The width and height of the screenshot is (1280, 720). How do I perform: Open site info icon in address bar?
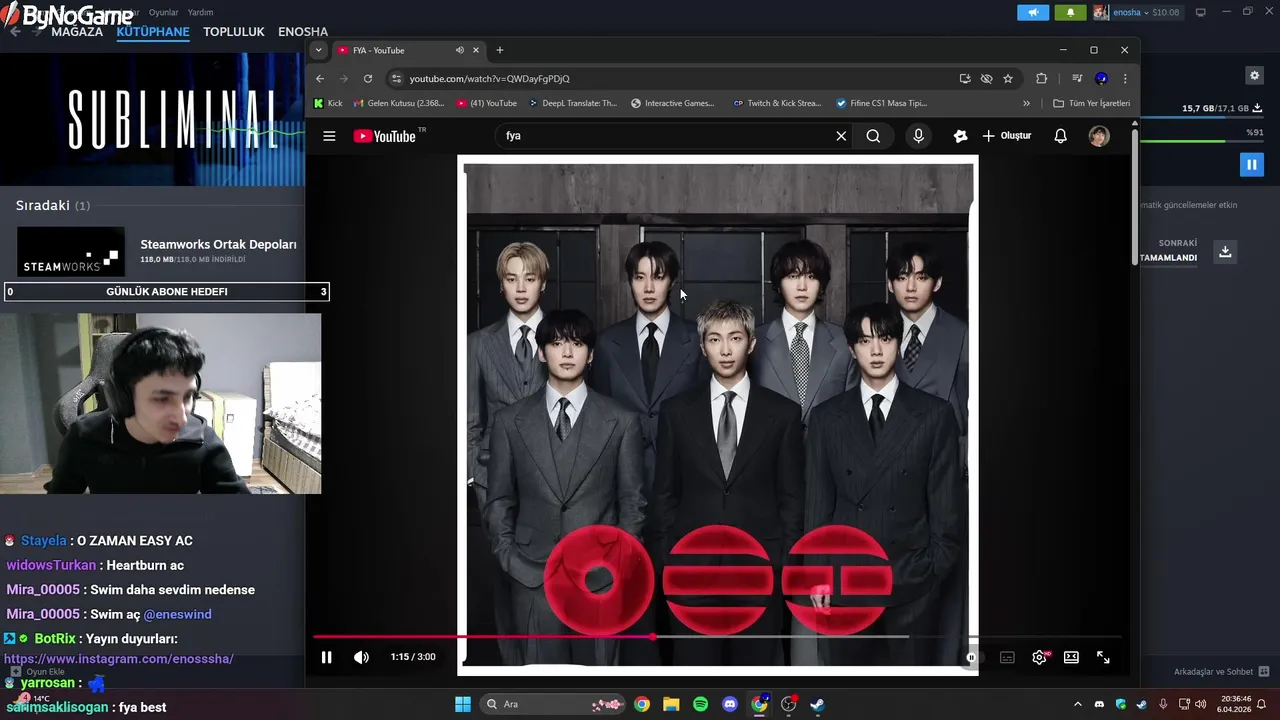[397, 78]
